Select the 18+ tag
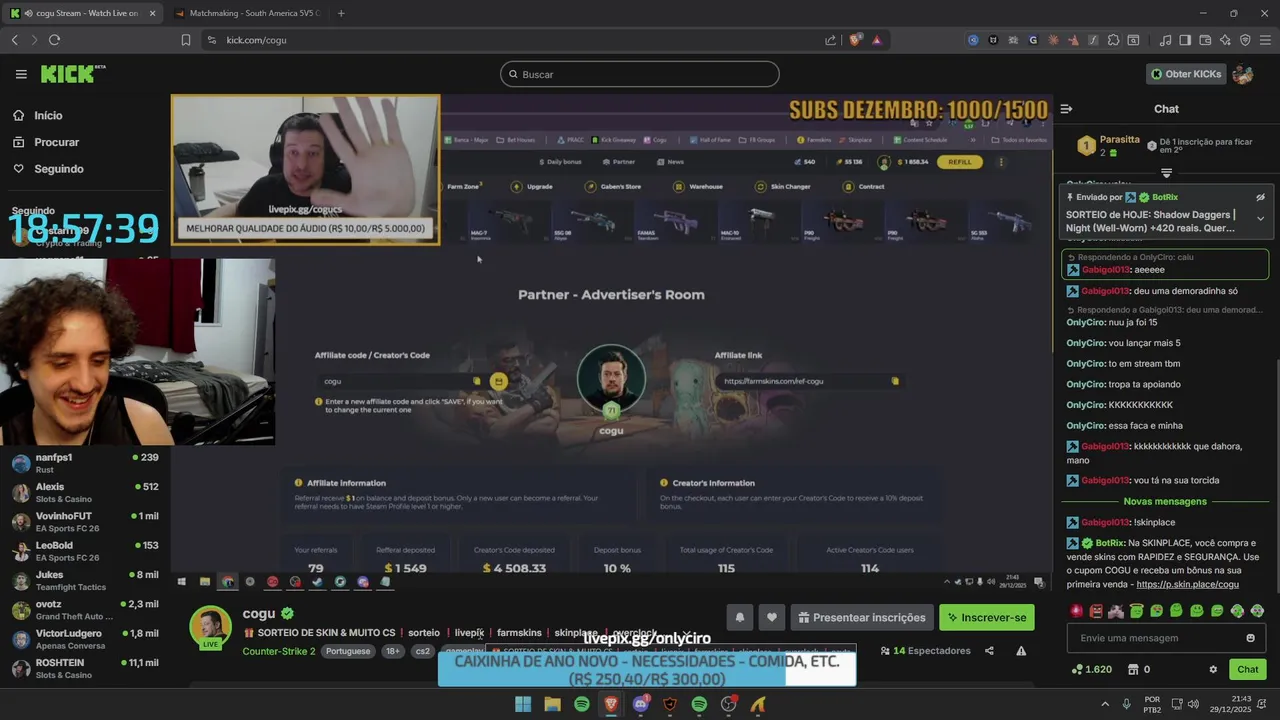The image size is (1280, 720). (393, 651)
